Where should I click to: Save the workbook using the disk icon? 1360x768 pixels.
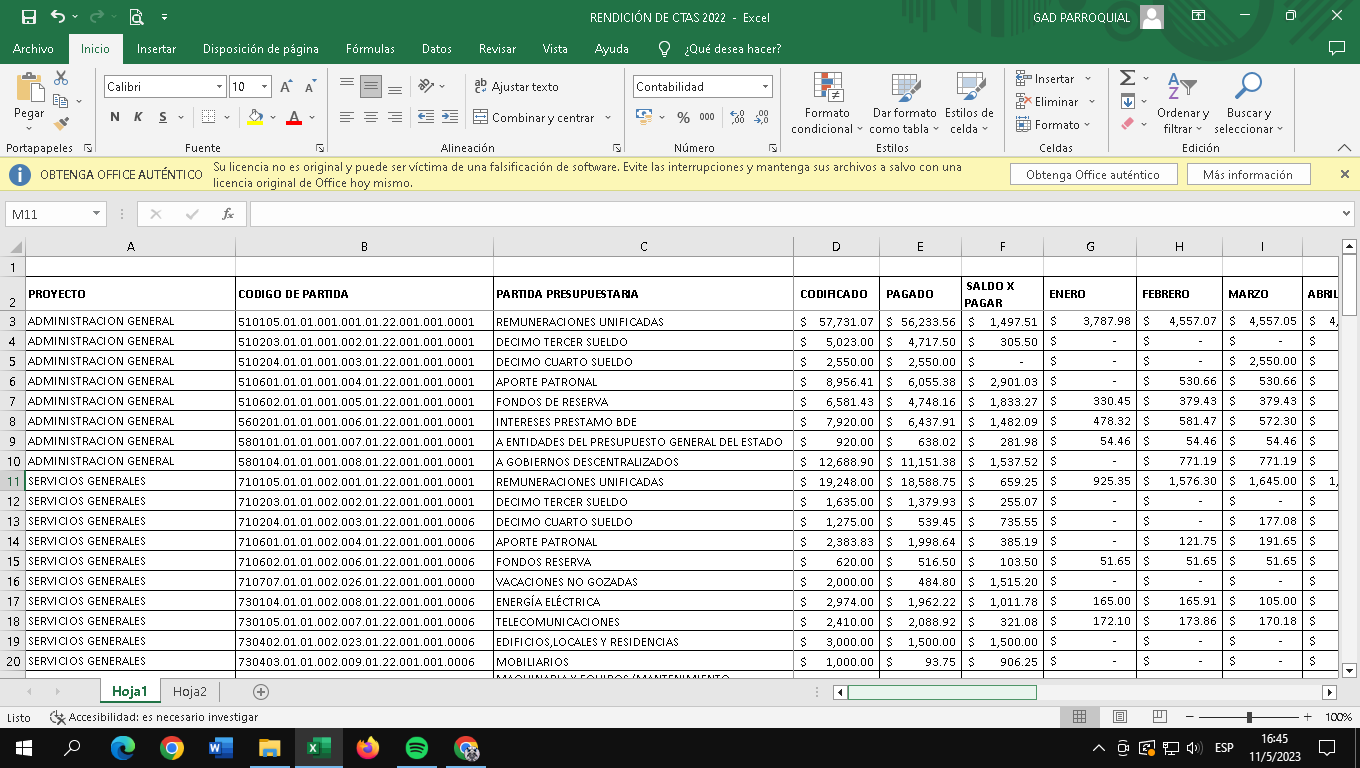[28, 17]
